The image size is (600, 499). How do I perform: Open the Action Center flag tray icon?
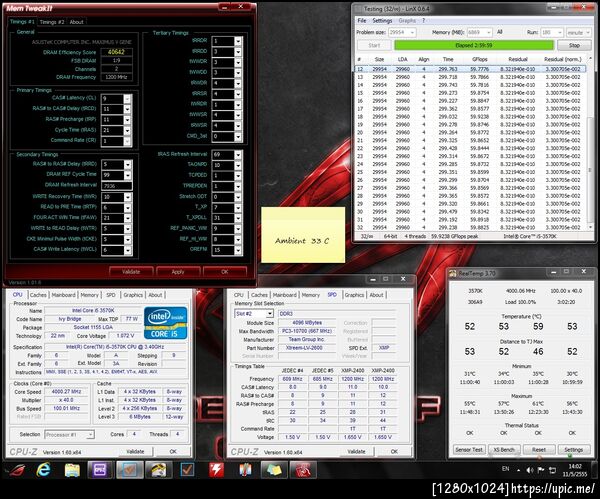click(x=541, y=470)
